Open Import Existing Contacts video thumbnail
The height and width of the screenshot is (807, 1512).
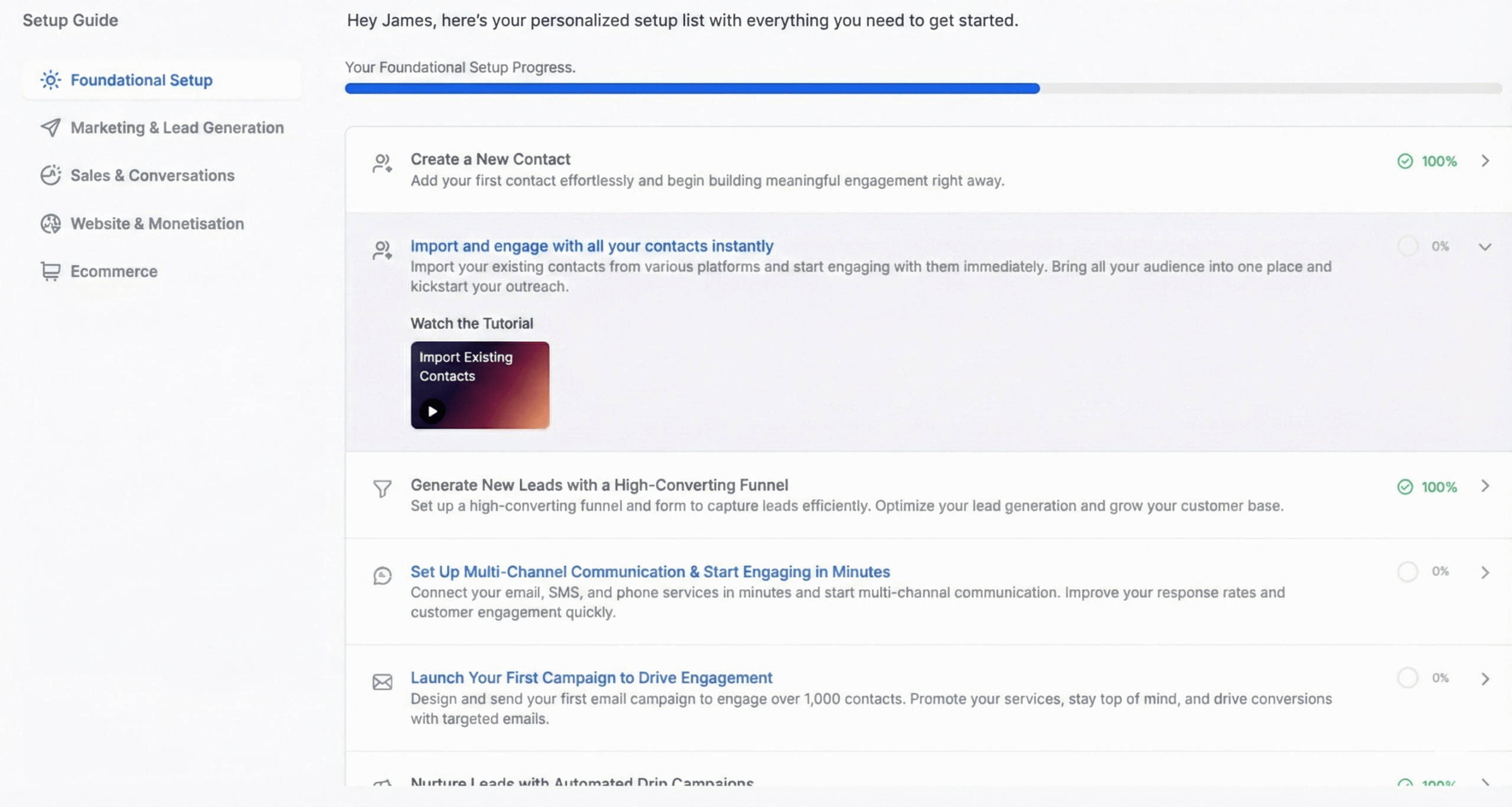[x=480, y=385]
